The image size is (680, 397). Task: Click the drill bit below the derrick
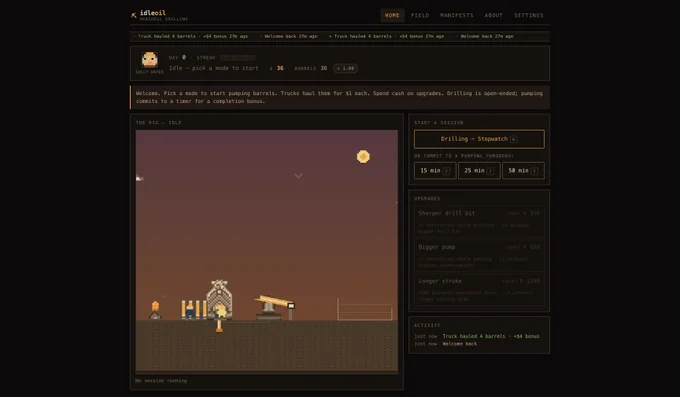click(219, 326)
